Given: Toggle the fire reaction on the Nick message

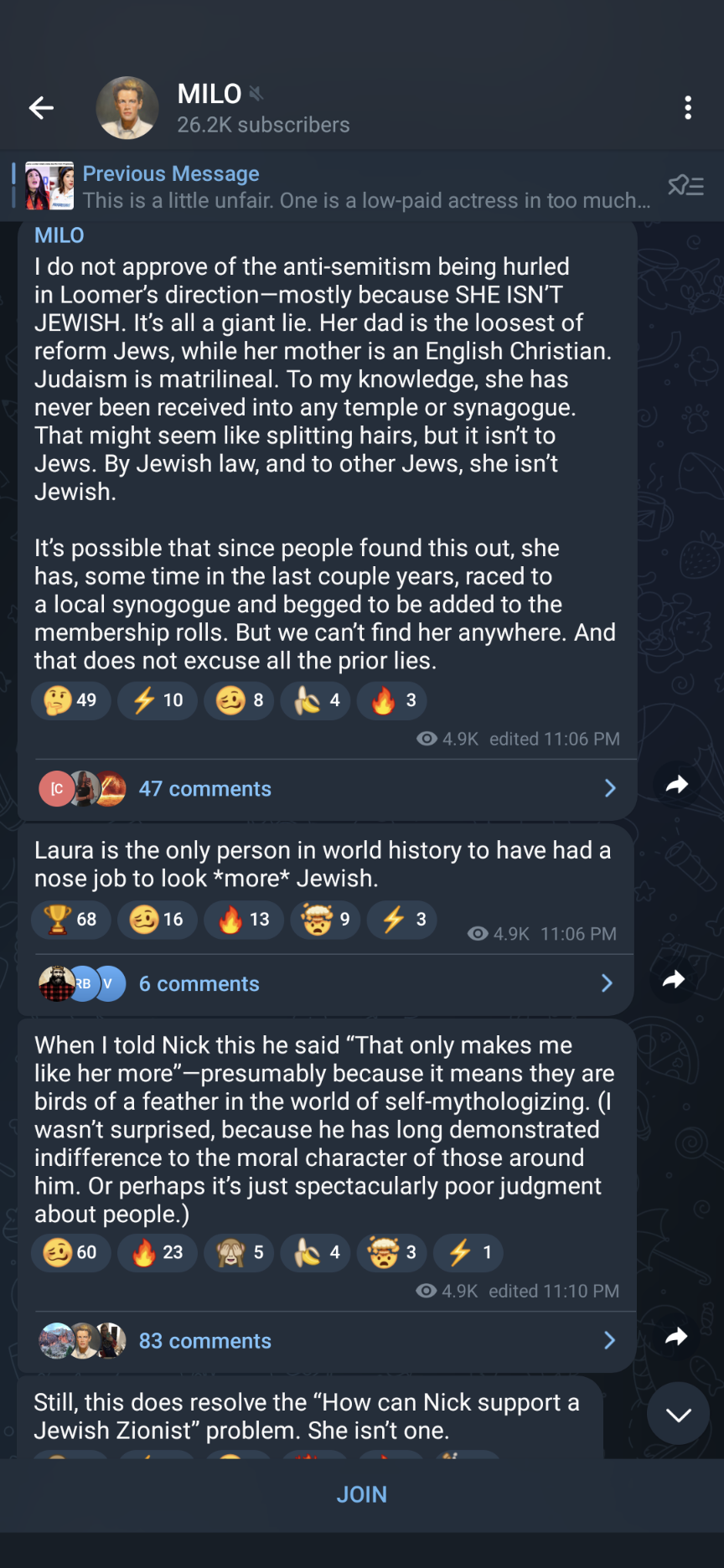Looking at the screenshot, I should [x=157, y=1252].
